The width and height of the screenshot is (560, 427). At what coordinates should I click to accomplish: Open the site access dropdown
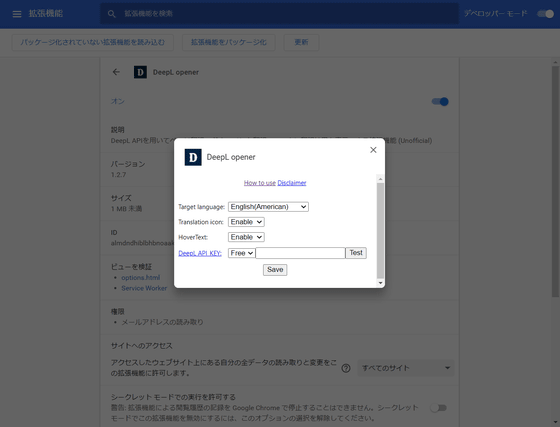point(406,368)
